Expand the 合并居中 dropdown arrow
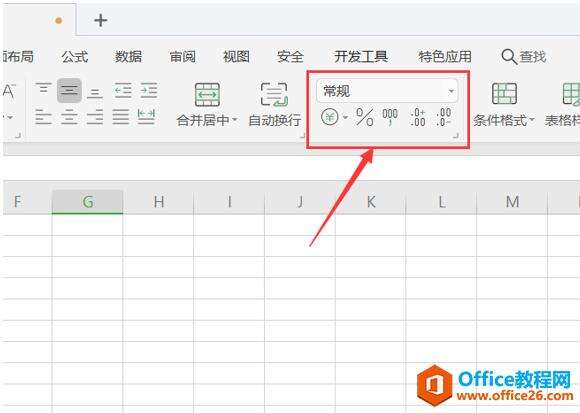Image resolution: width=580 pixels, height=413 pixels. [235, 120]
